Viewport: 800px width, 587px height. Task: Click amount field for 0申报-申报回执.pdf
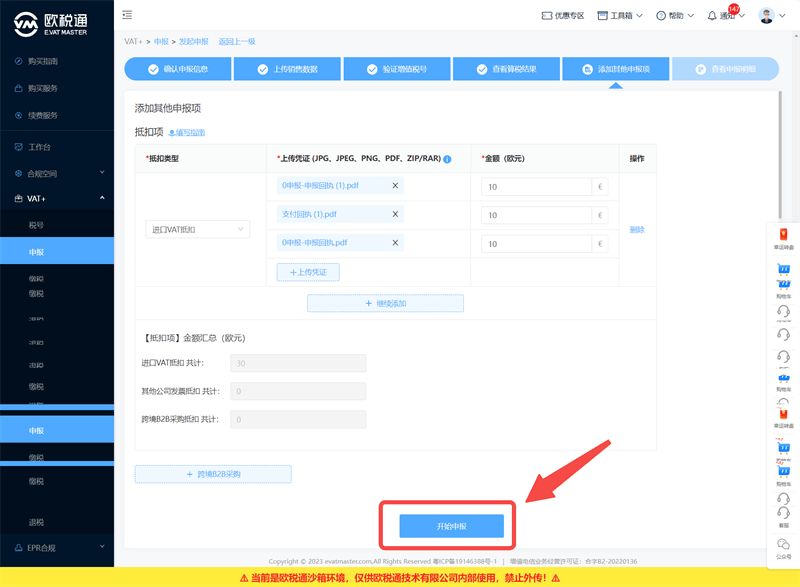tap(536, 244)
